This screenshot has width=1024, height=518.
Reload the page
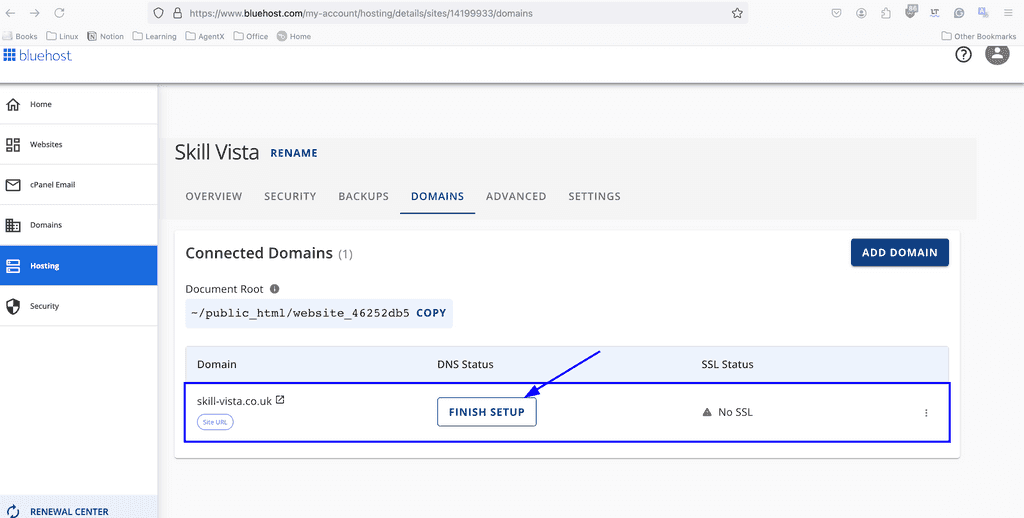(x=59, y=13)
